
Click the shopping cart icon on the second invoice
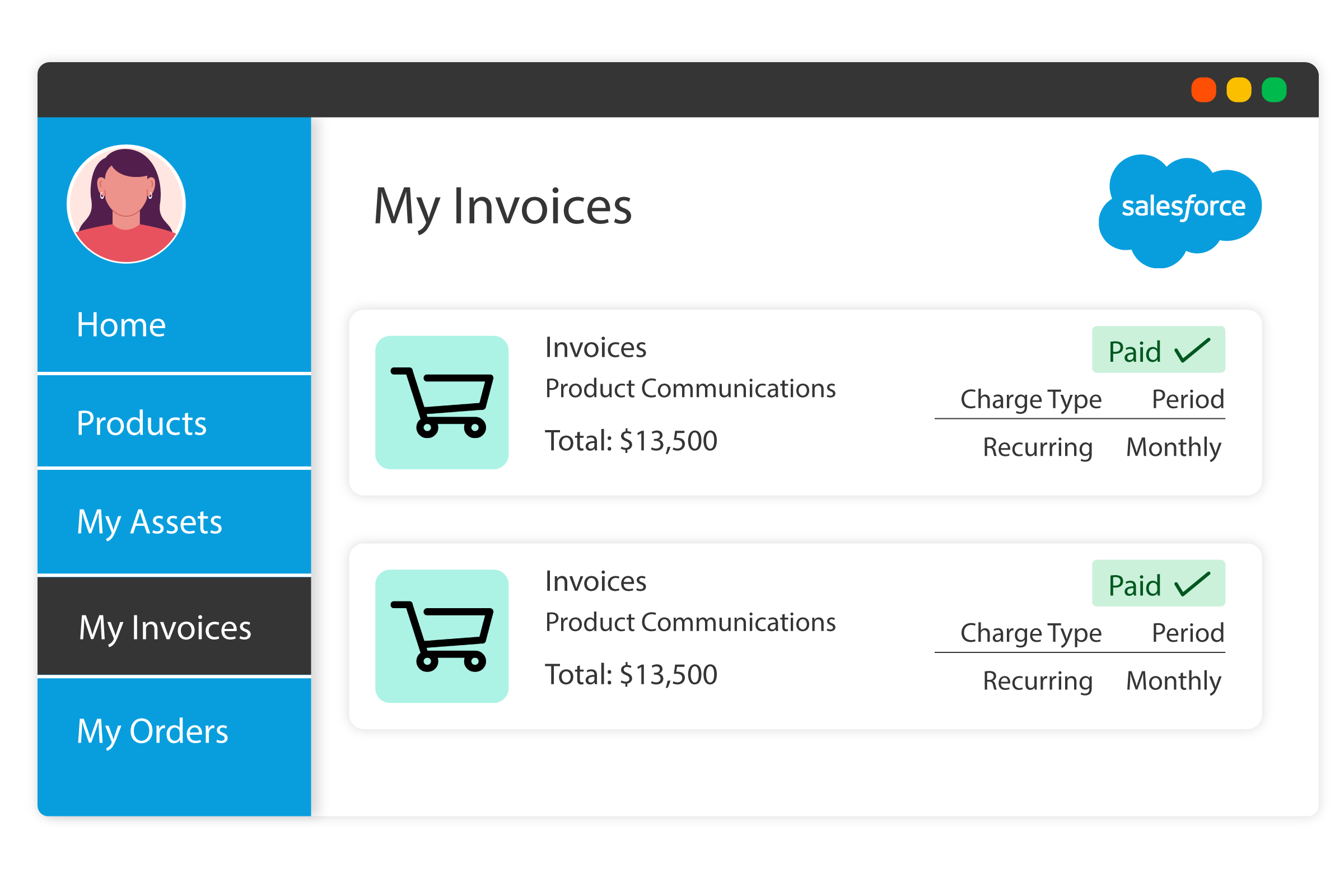[x=441, y=637]
